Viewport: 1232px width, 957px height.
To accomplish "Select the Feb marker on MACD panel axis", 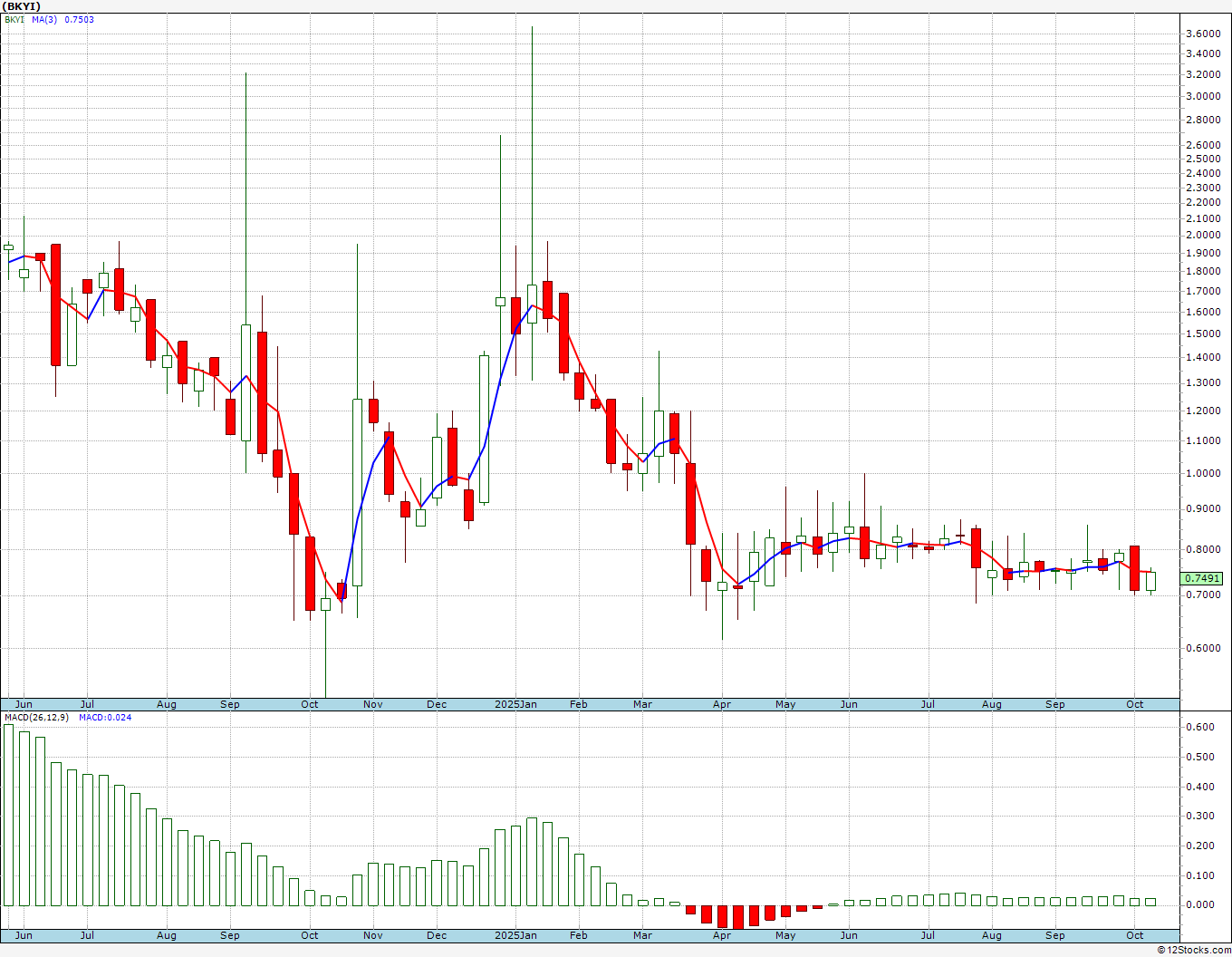I will pos(578,935).
